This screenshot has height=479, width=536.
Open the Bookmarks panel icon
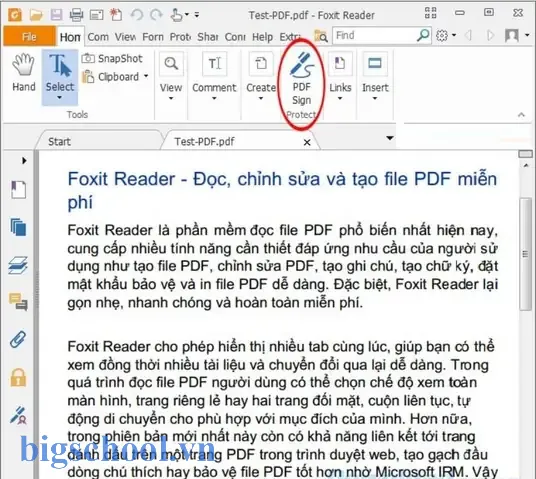click(18, 190)
